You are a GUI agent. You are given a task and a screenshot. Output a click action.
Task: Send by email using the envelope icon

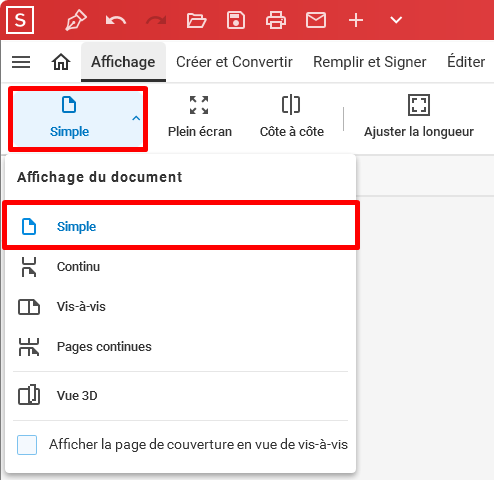pyautogui.click(x=316, y=20)
